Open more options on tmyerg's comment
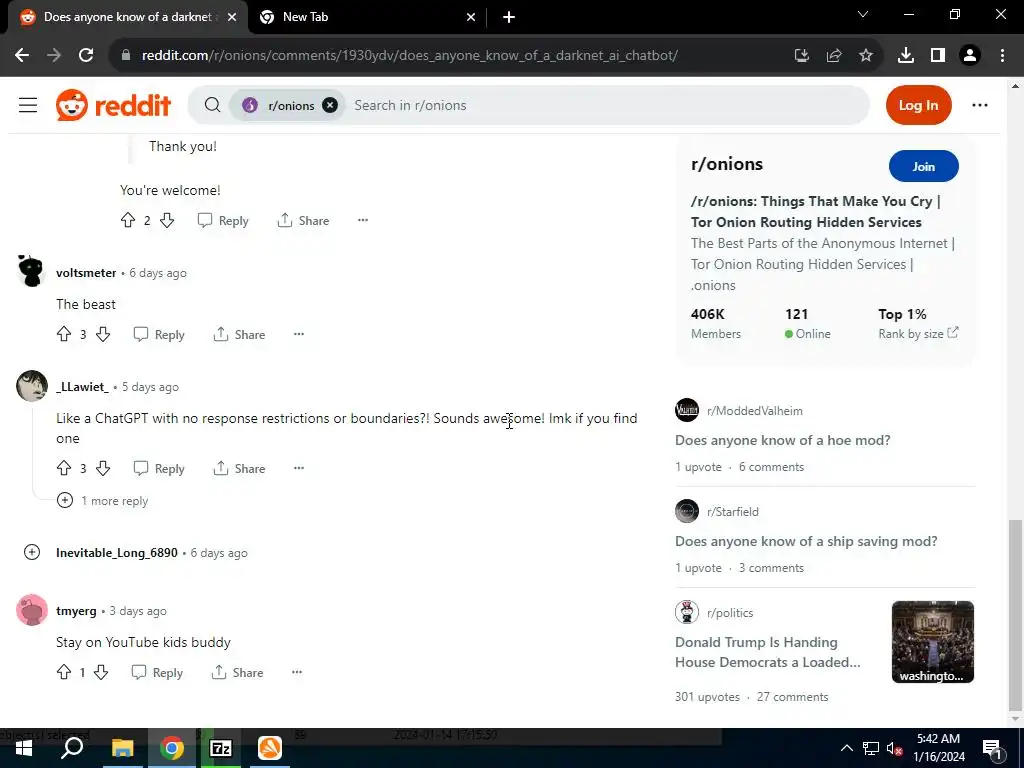 pos(297,672)
